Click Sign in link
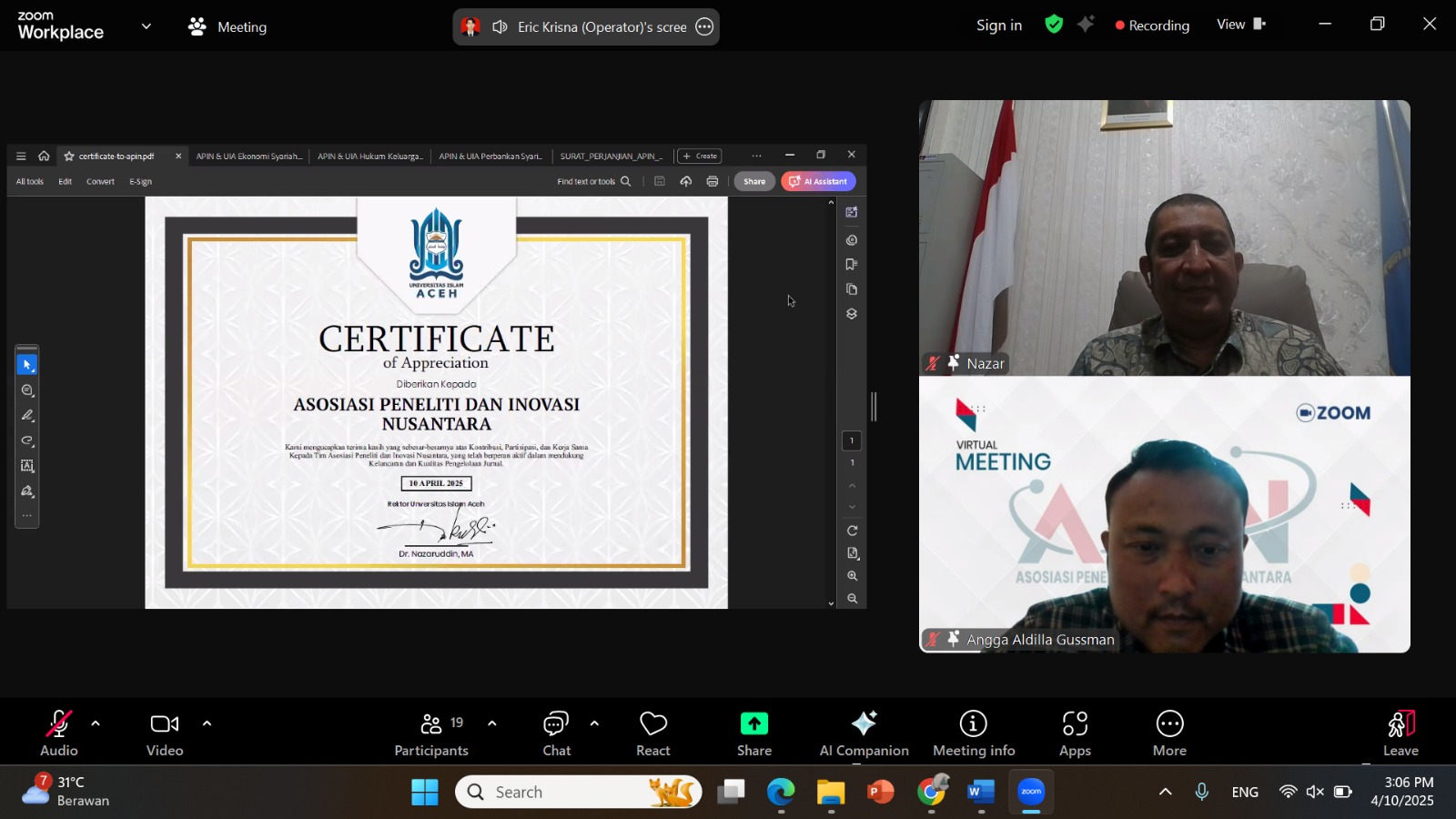 (999, 25)
